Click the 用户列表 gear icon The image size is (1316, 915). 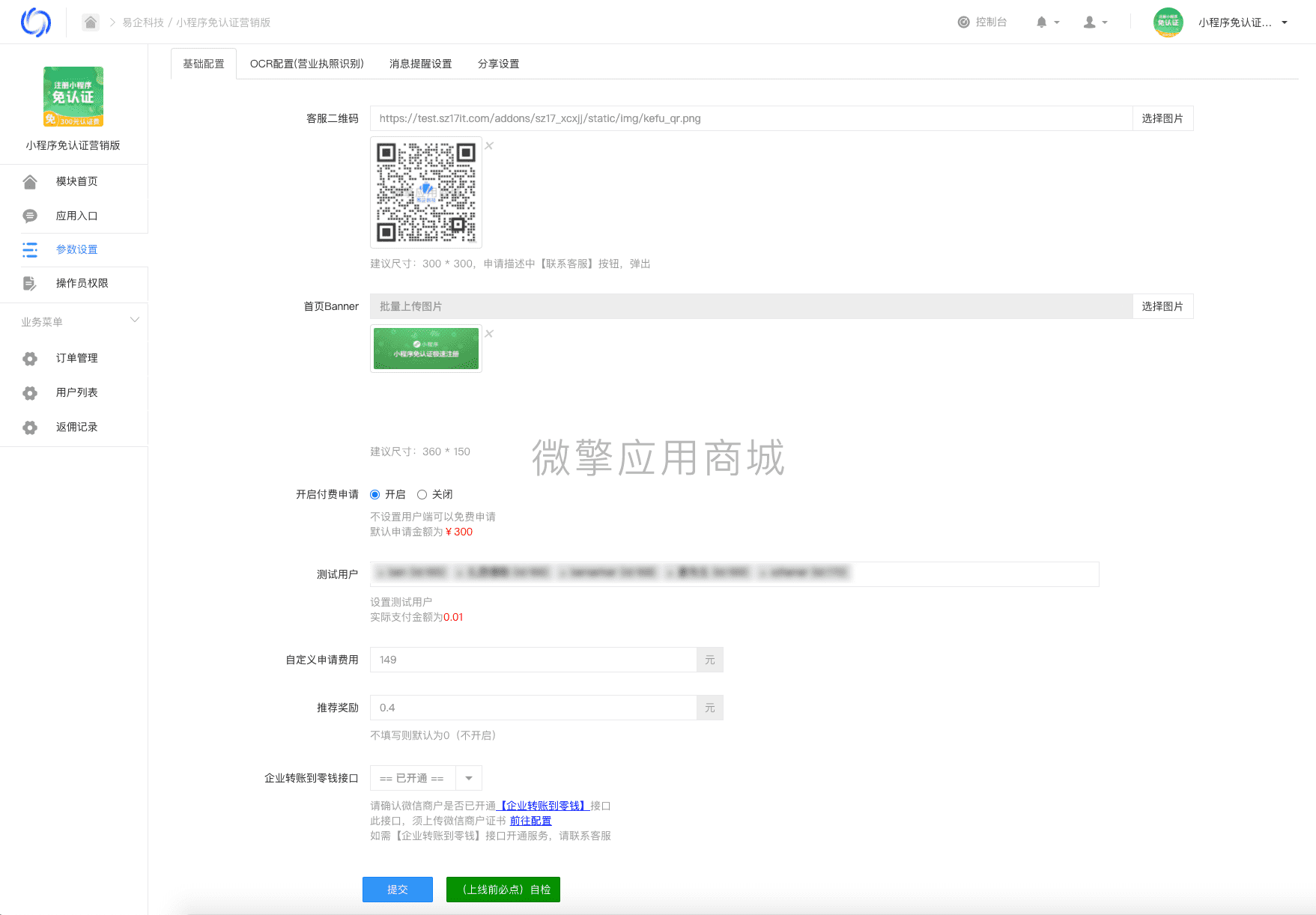[x=30, y=393]
